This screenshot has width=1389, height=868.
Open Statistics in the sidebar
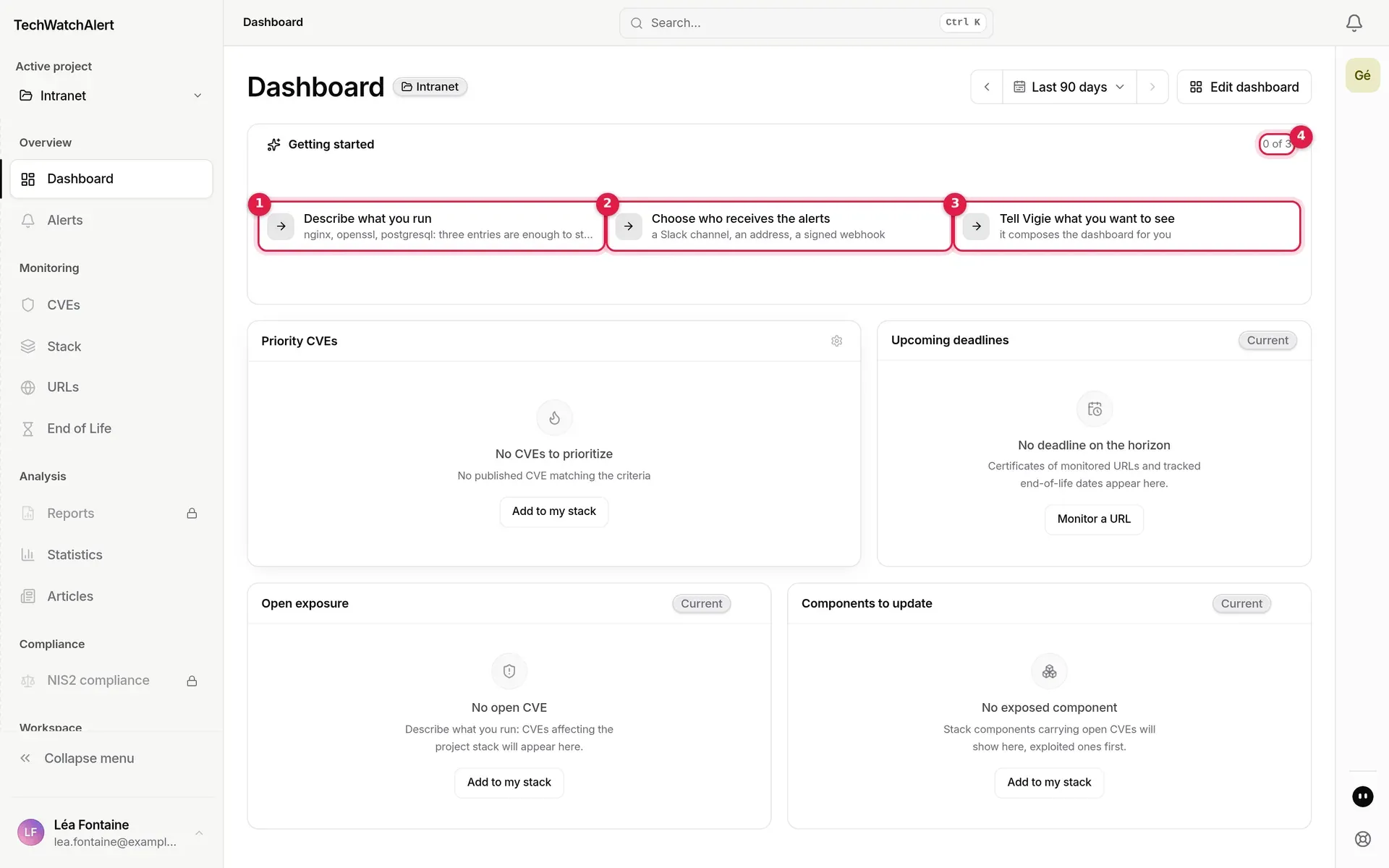tap(111, 555)
